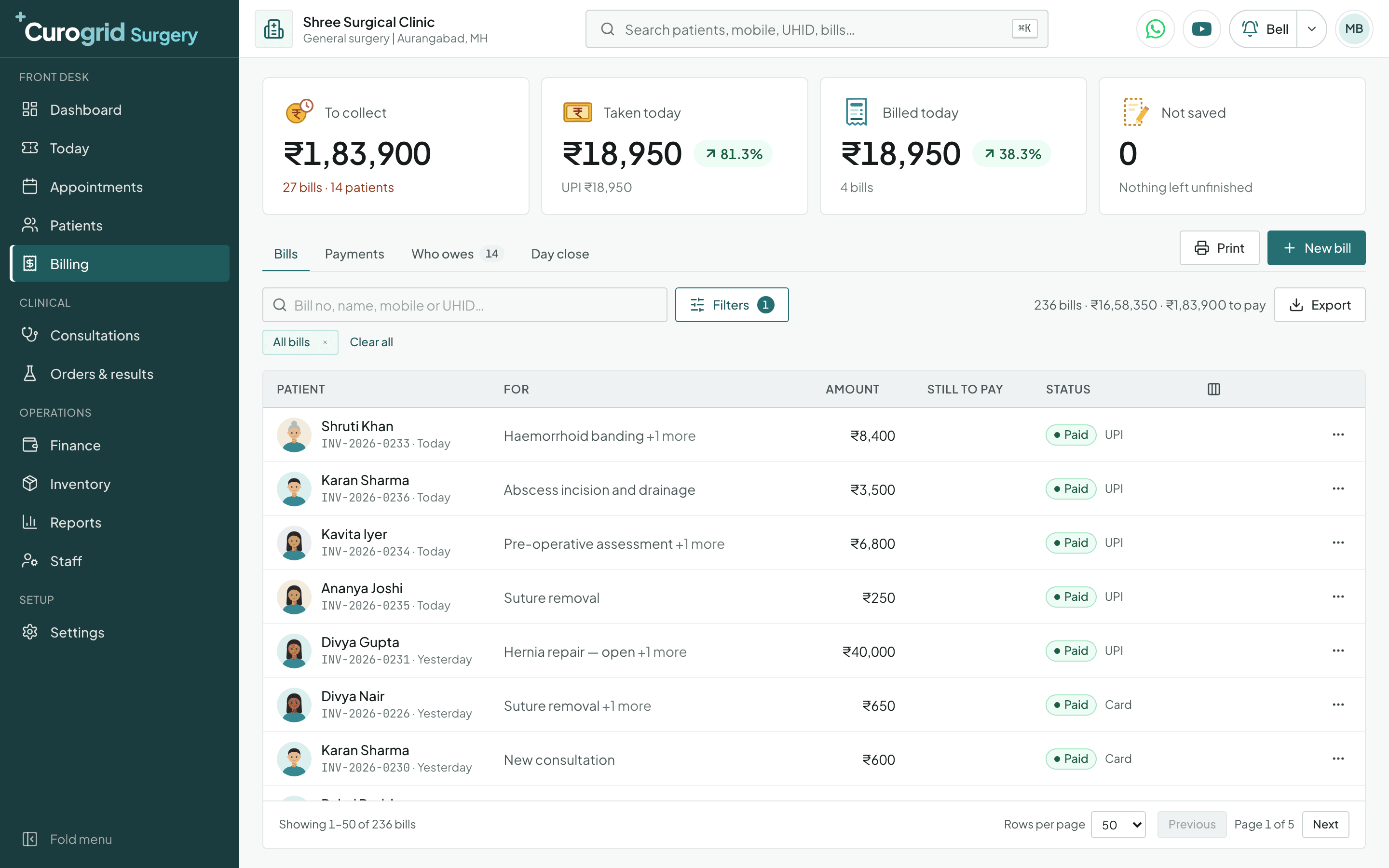Open Settings in the sidebar

tap(120, 632)
